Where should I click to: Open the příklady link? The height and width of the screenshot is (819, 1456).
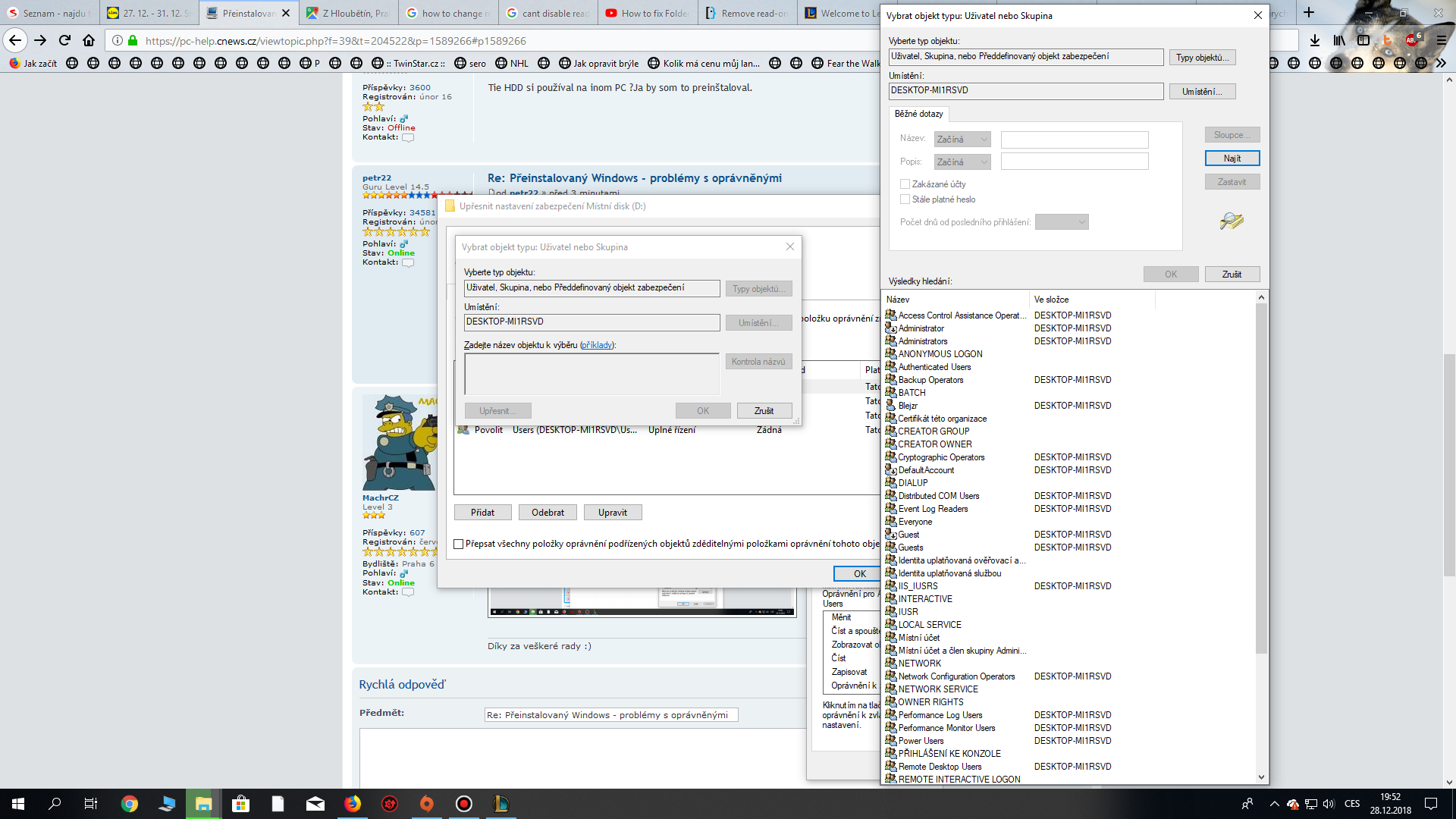tap(597, 345)
